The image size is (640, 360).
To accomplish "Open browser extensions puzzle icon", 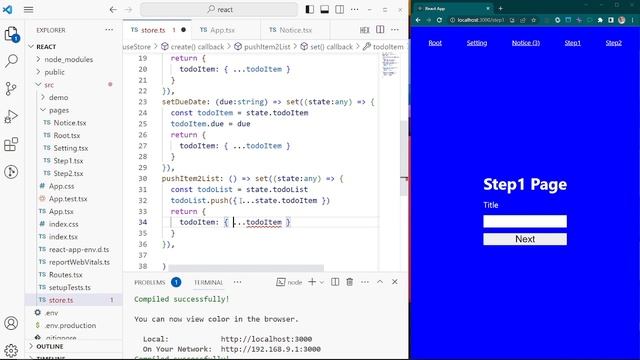I will click(x=600, y=20).
